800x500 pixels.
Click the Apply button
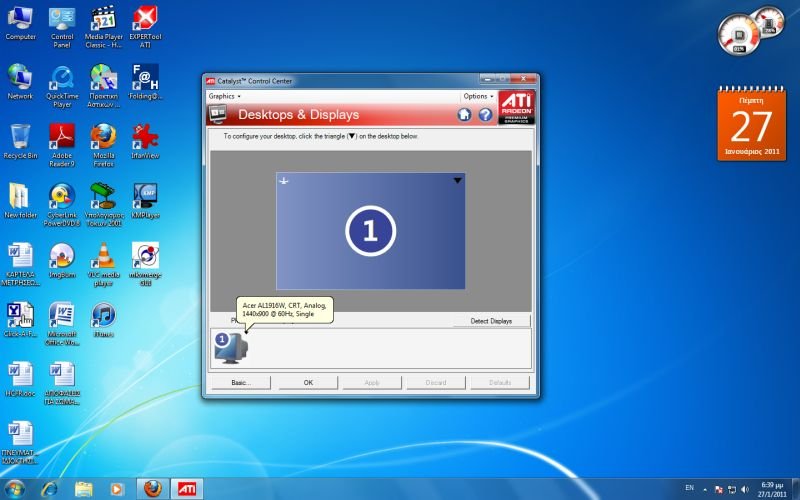click(x=372, y=383)
